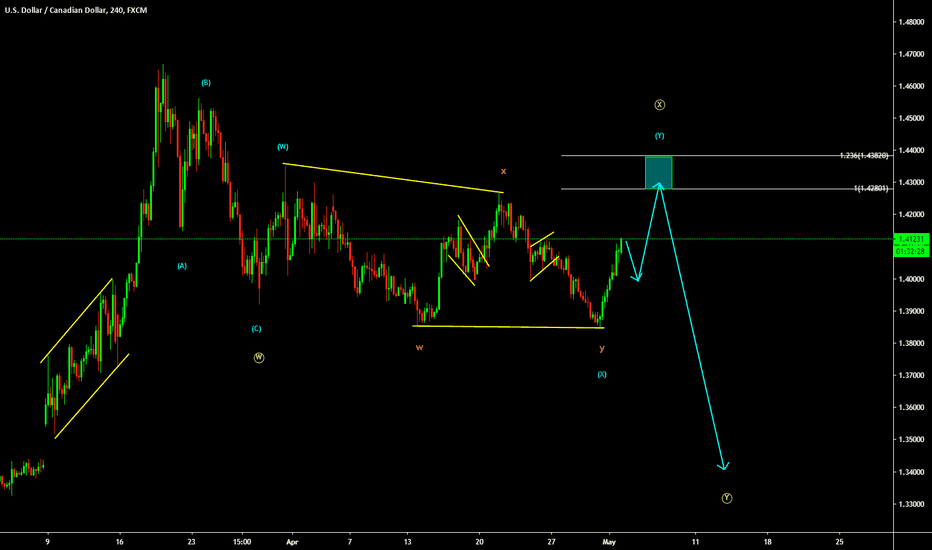Click the 1.36000 price axis label
The image size is (932, 550).
tap(912, 407)
